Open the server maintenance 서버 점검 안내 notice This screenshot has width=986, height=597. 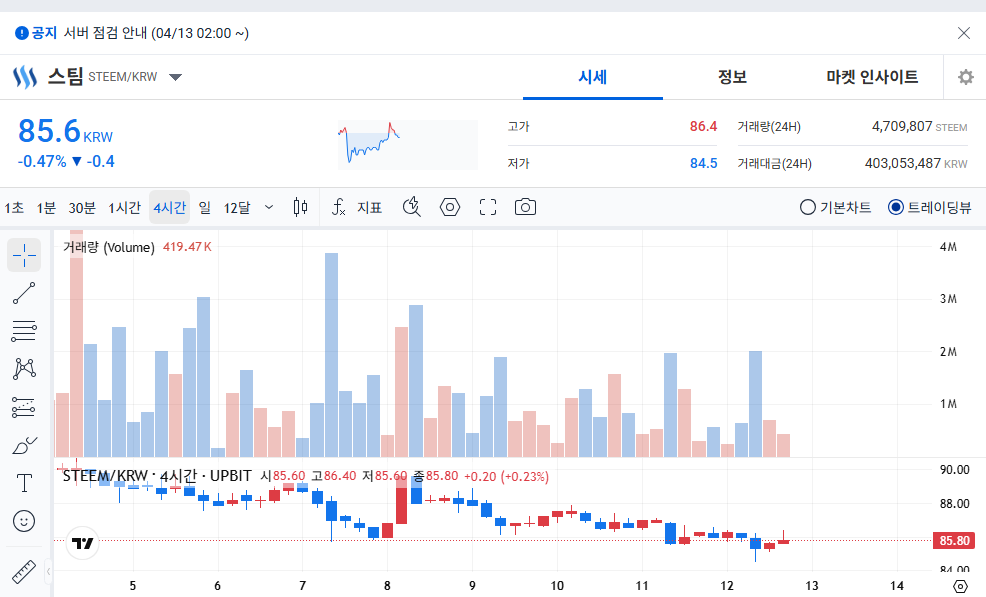156,33
